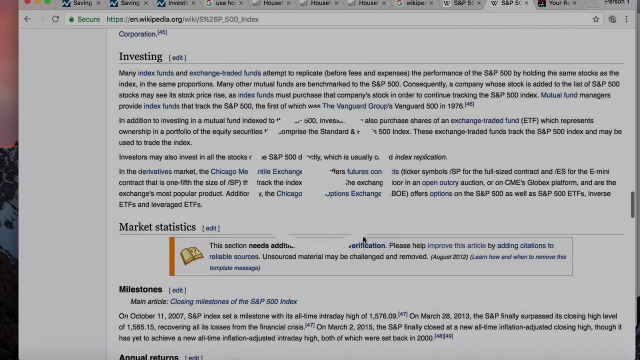
Task: Open citation [45]
Action: (162, 32)
